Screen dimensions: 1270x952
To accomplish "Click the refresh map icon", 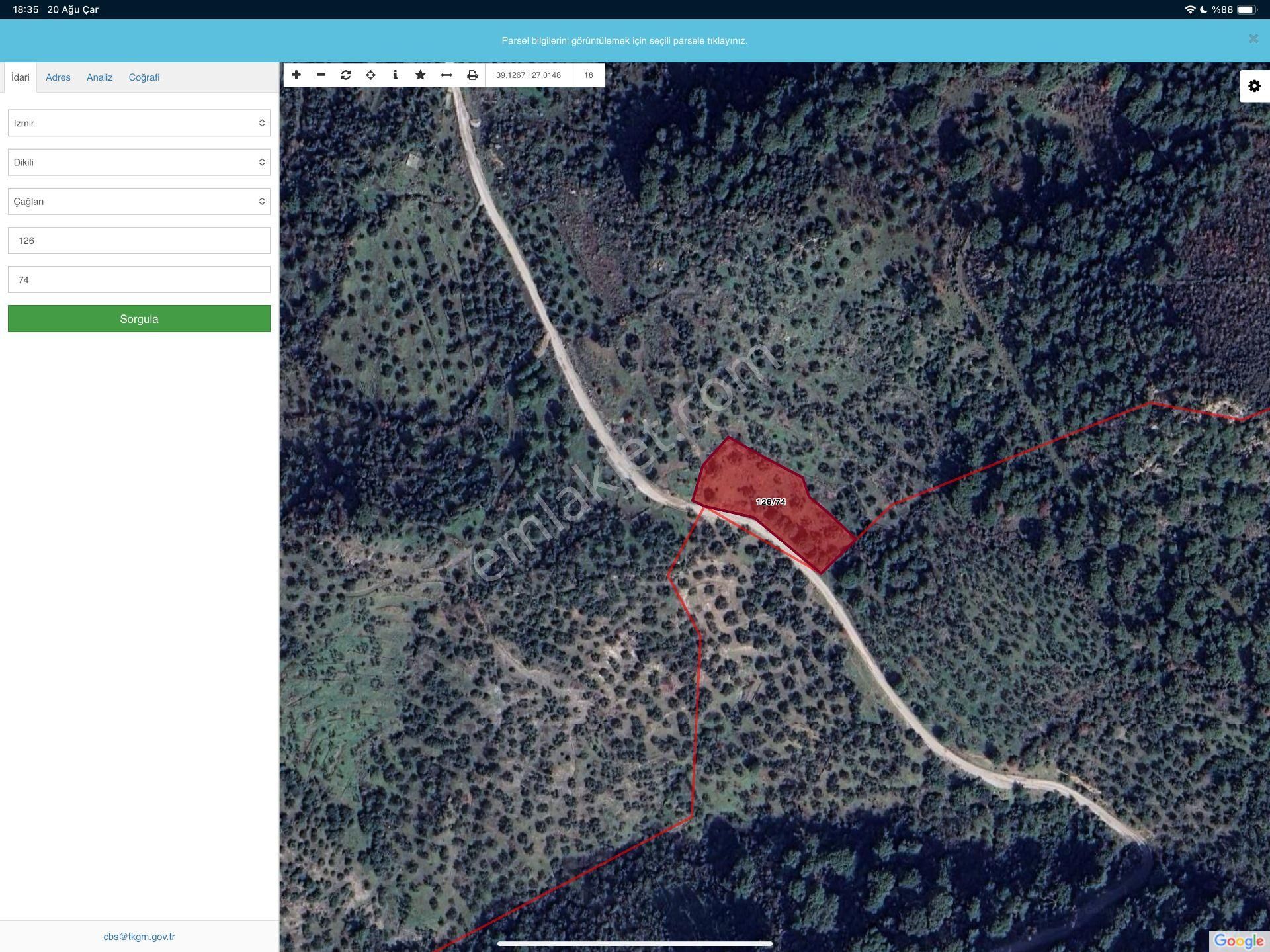I will (345, 75).
